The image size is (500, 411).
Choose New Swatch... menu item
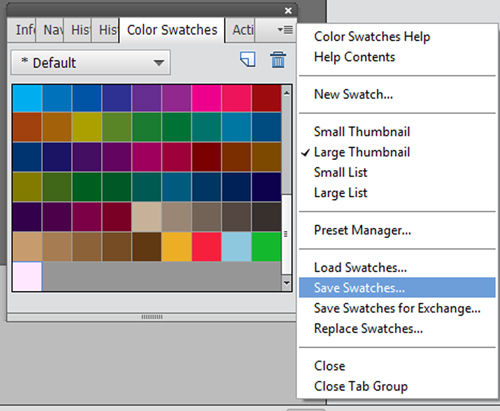click(x=353, y=94)
